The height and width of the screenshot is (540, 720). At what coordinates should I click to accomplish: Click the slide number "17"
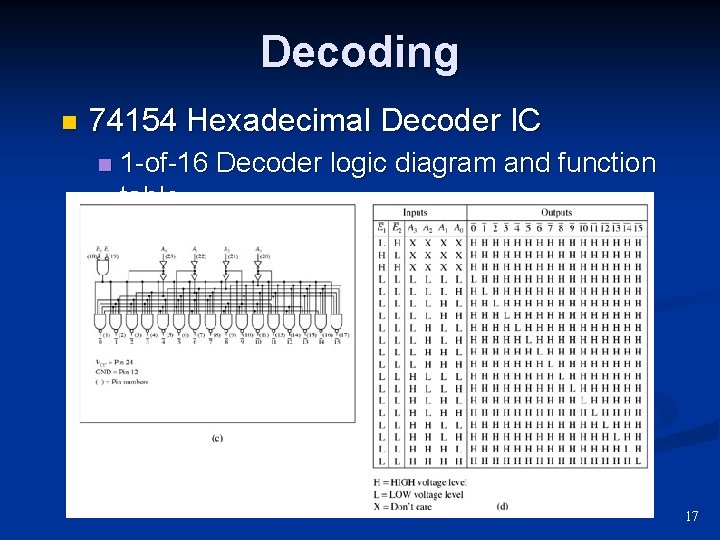click(692, 516)
